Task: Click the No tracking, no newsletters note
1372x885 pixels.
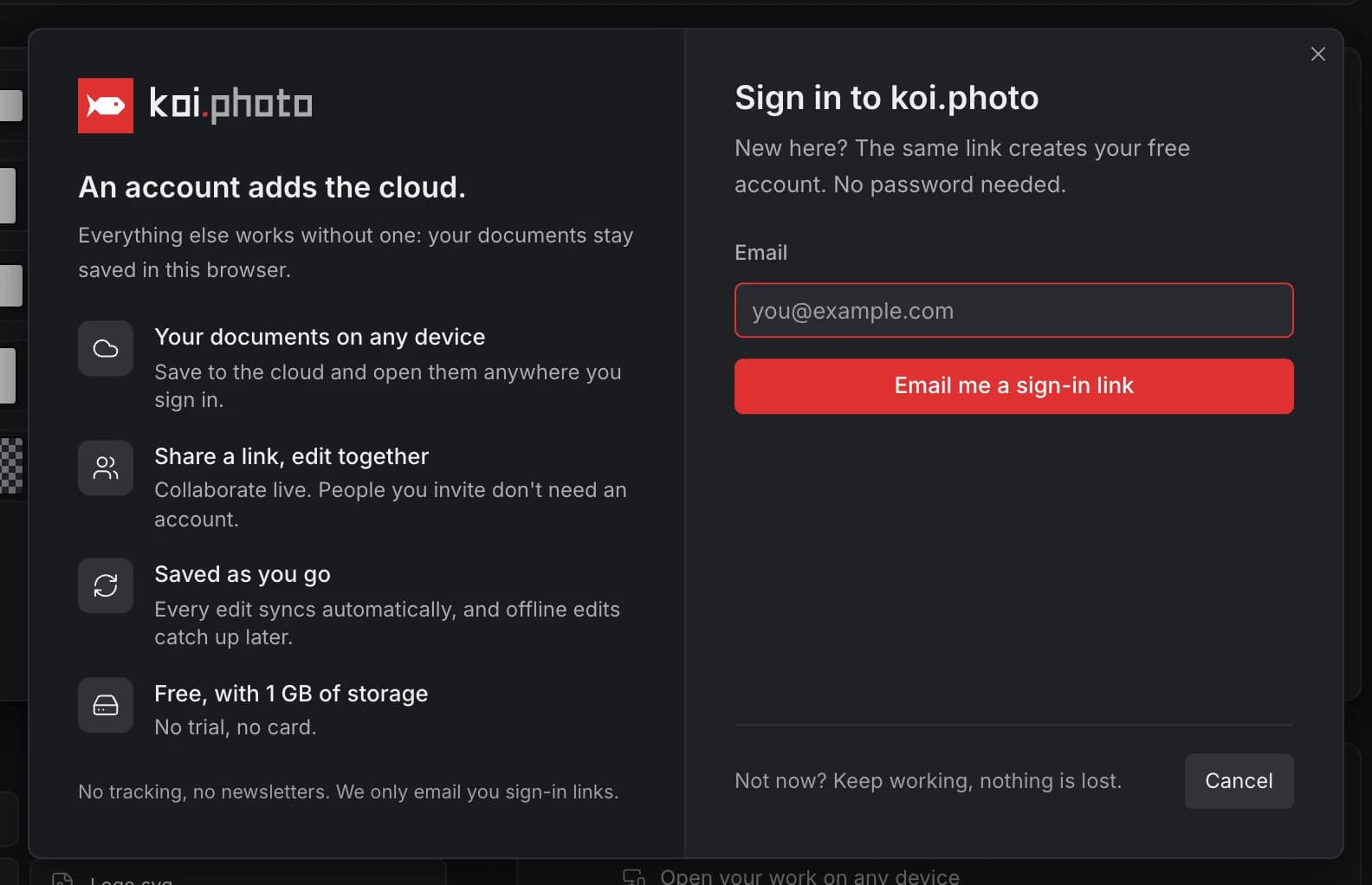Action: 348,791
